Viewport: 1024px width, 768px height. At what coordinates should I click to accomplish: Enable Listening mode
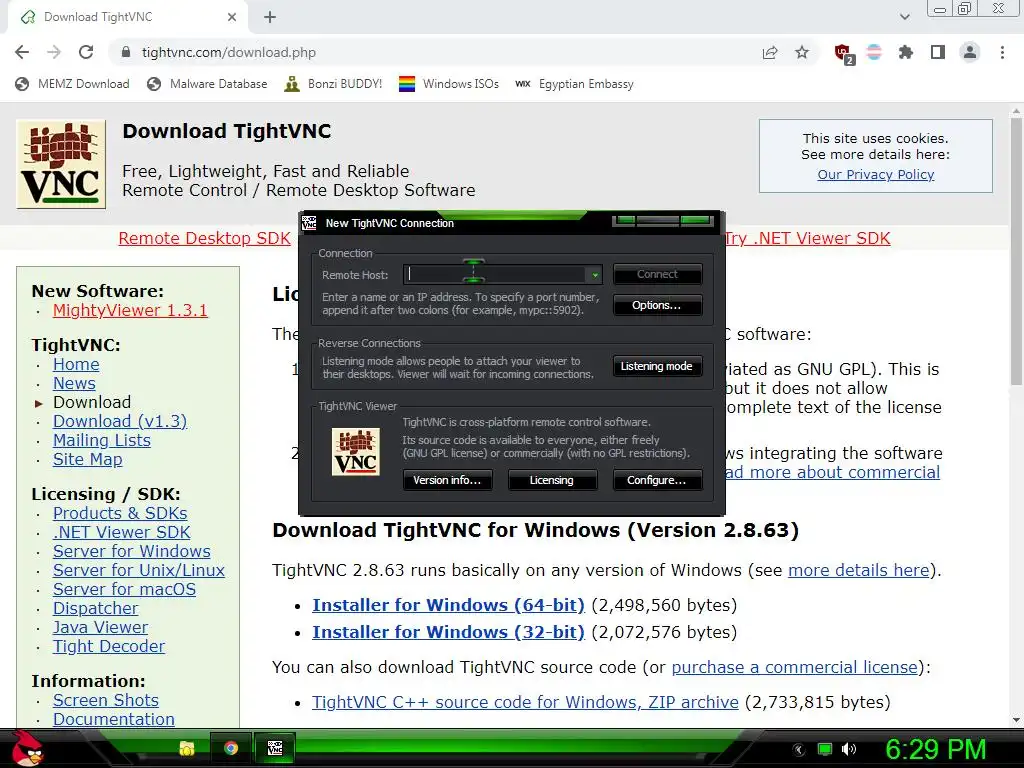tap(656, 366)
